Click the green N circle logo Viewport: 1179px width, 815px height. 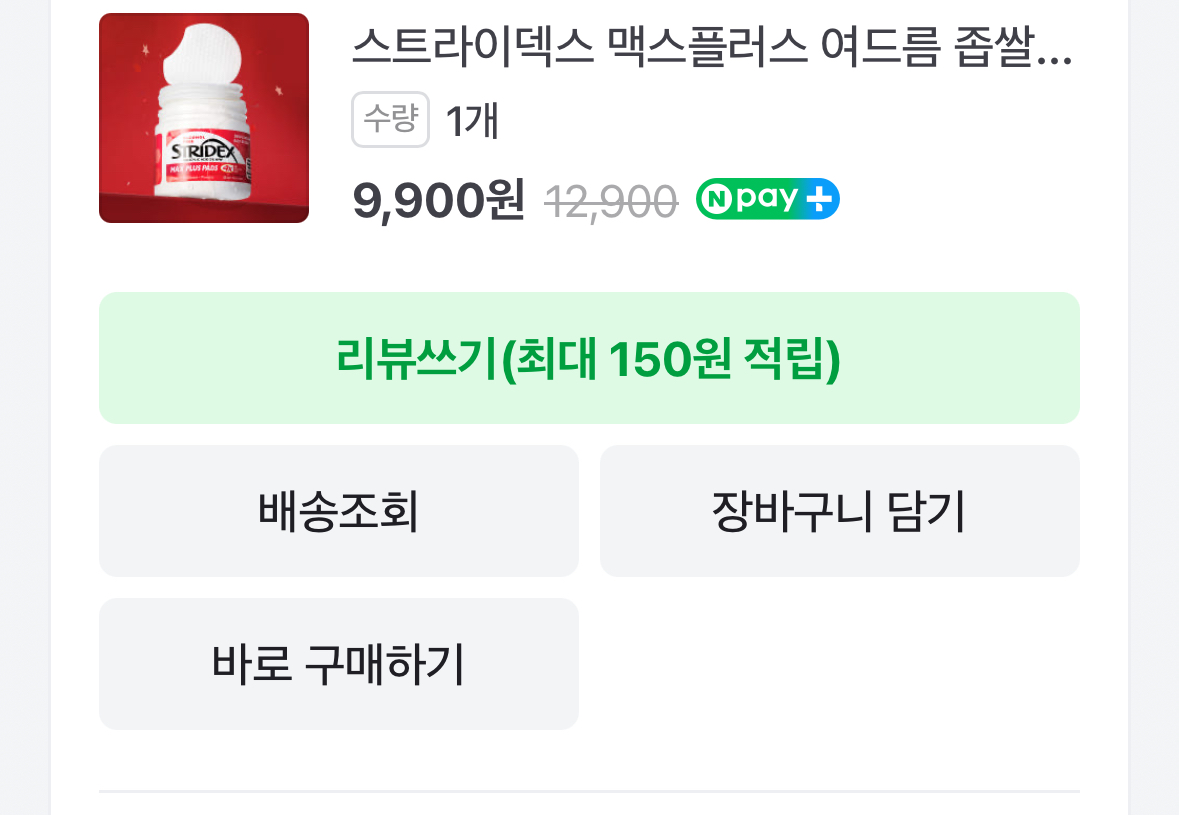tap(715, 199)
